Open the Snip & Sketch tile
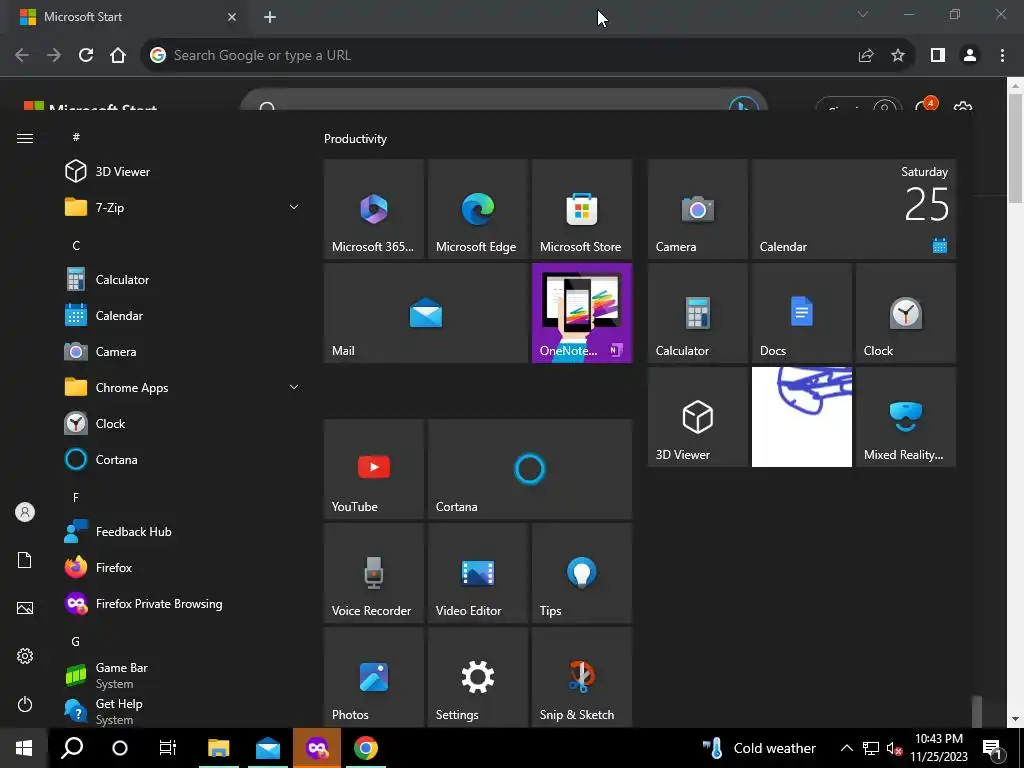 point(582,677)
